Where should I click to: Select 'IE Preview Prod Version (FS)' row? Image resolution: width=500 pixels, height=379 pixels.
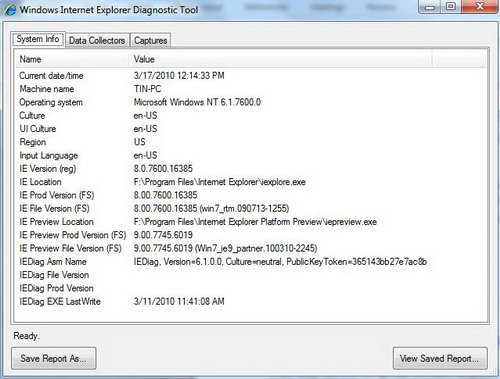click(x=73, y=235)
